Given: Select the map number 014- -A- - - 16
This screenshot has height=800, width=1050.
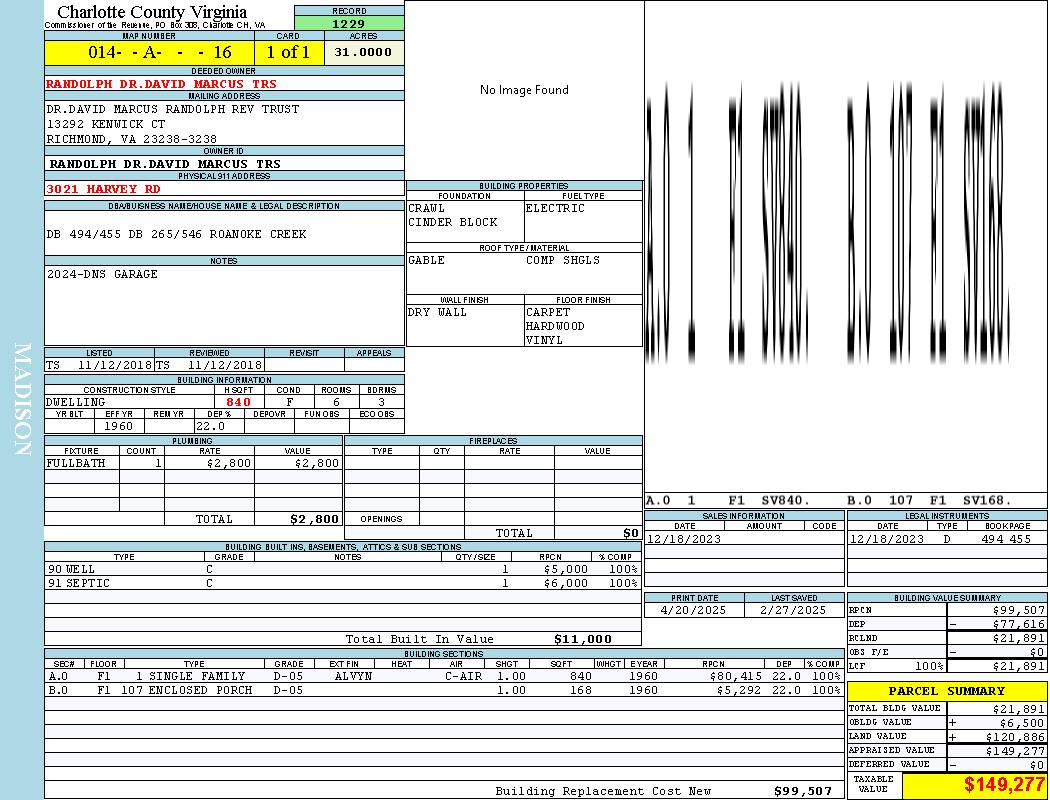Looking at the screenshot, I should [159, 52].
